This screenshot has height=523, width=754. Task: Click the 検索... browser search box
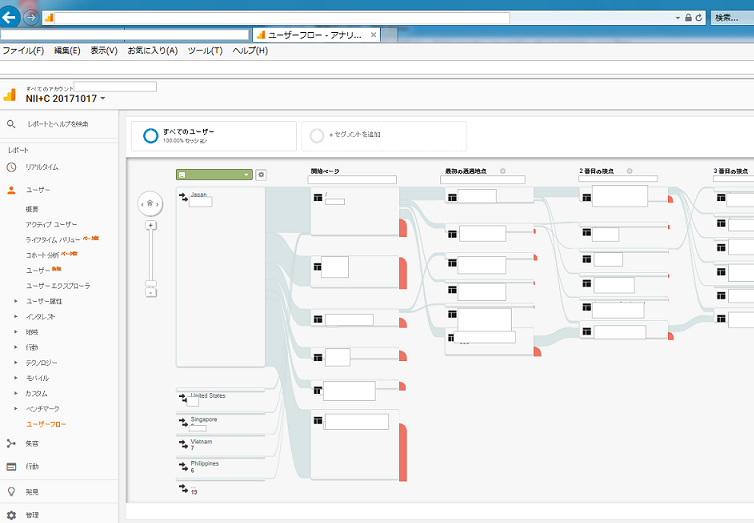[x=732, y=18]
